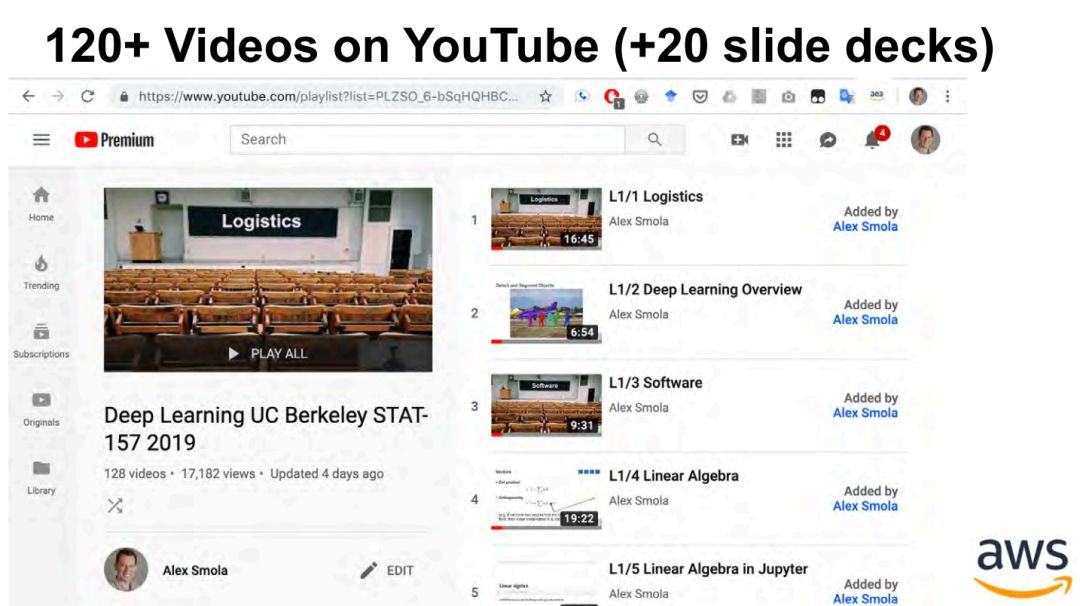The width and height of the screenshot is (1080, 606).
Task: Click the pencil EDIT button
Action: click(x=387, y=570)
